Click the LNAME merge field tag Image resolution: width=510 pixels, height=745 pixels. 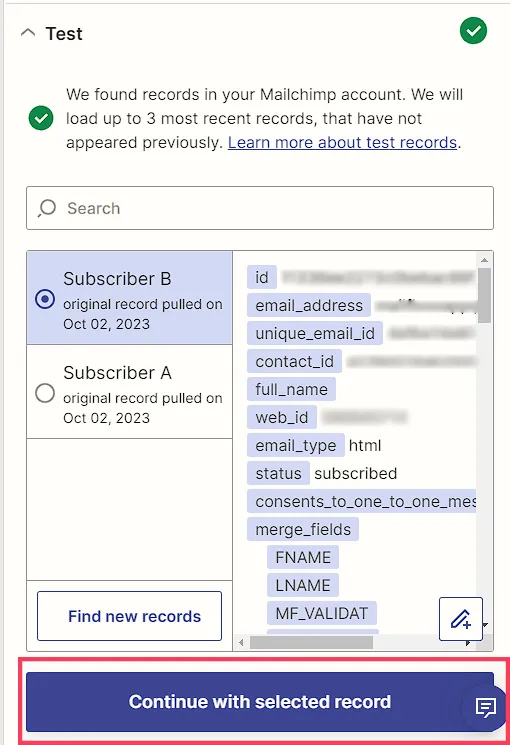point(303,585)
